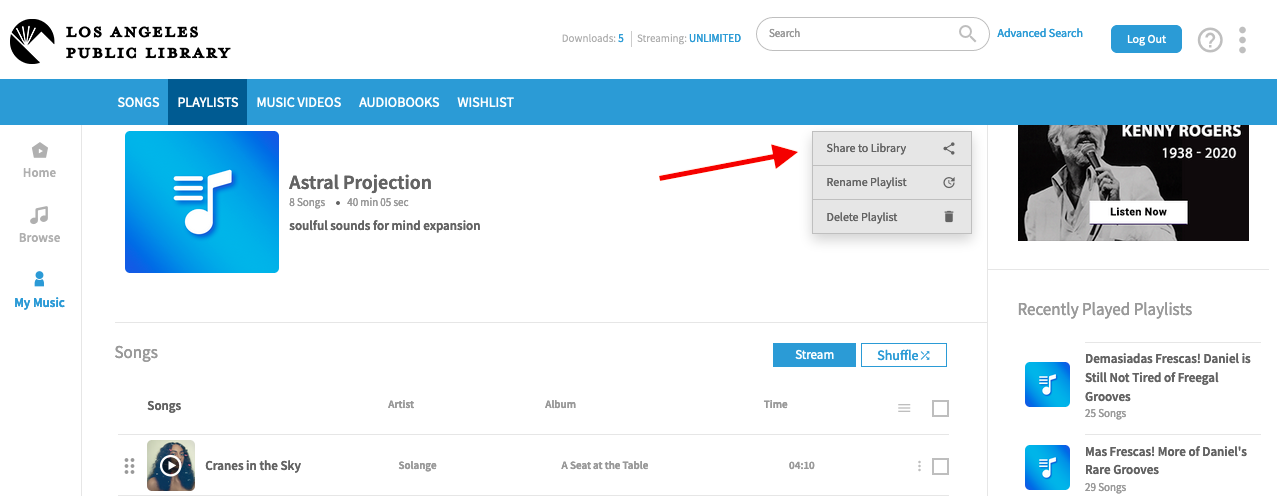Check the Cranes in the Sky checkbox

point(940,466)
